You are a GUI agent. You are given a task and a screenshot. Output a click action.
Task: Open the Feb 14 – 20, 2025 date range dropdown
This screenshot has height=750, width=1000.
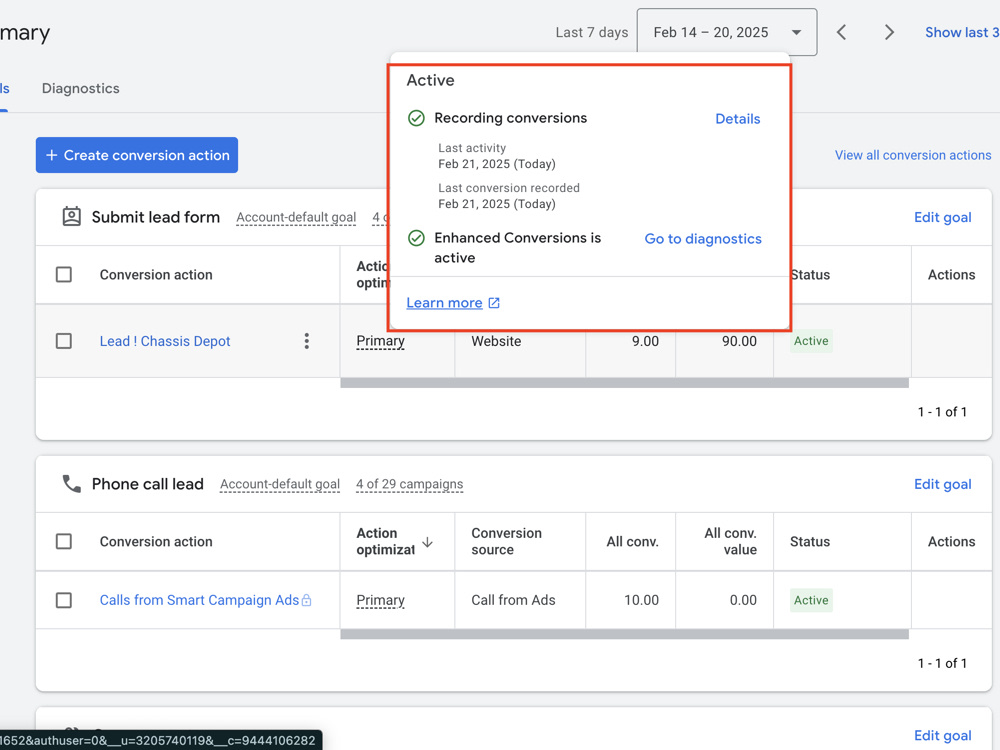(727, 32)
